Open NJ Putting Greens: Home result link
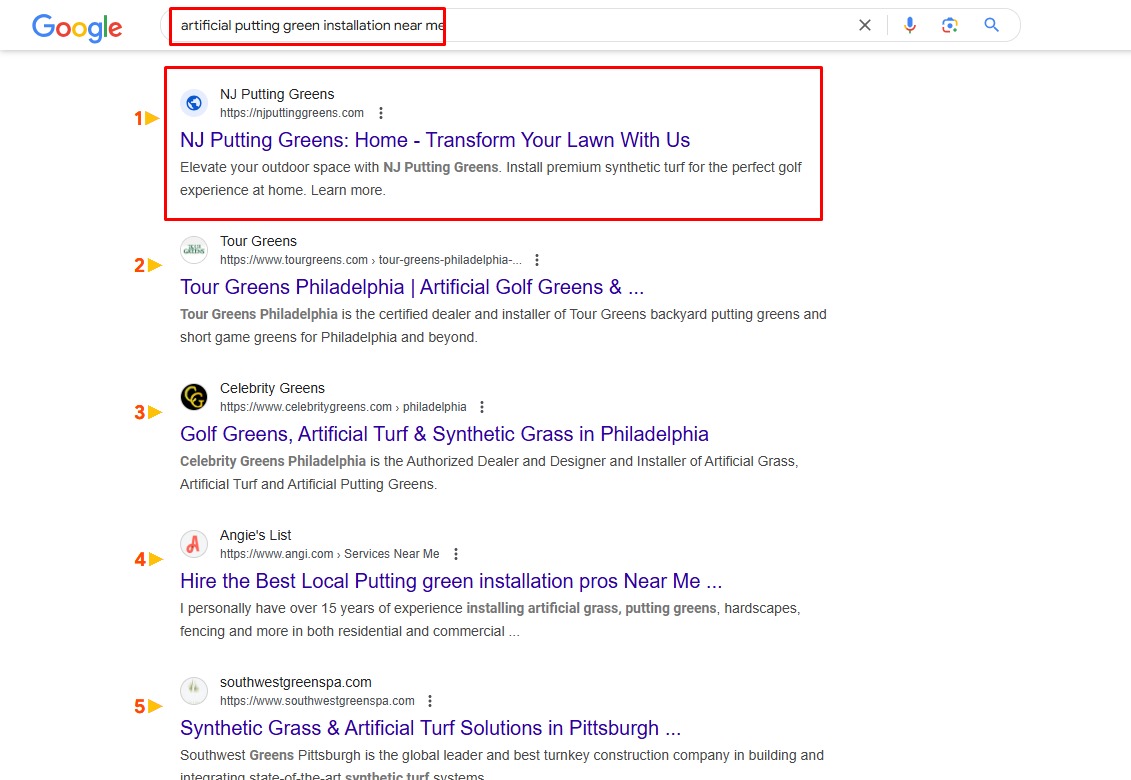Image resolution: width=1131 pixels, height=780 pixels. [435, 140]
